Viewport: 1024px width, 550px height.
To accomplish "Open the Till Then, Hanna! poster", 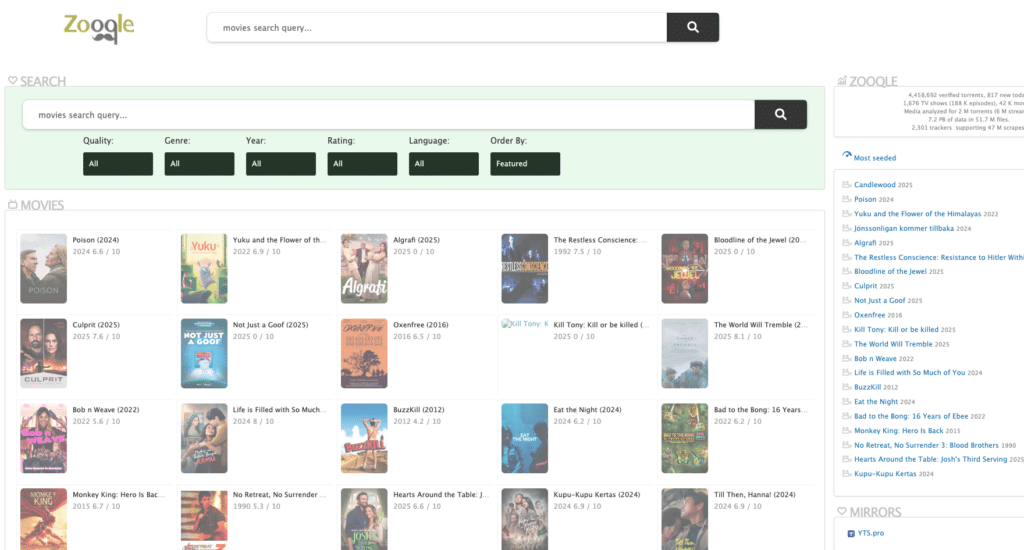I will (684, 519).
